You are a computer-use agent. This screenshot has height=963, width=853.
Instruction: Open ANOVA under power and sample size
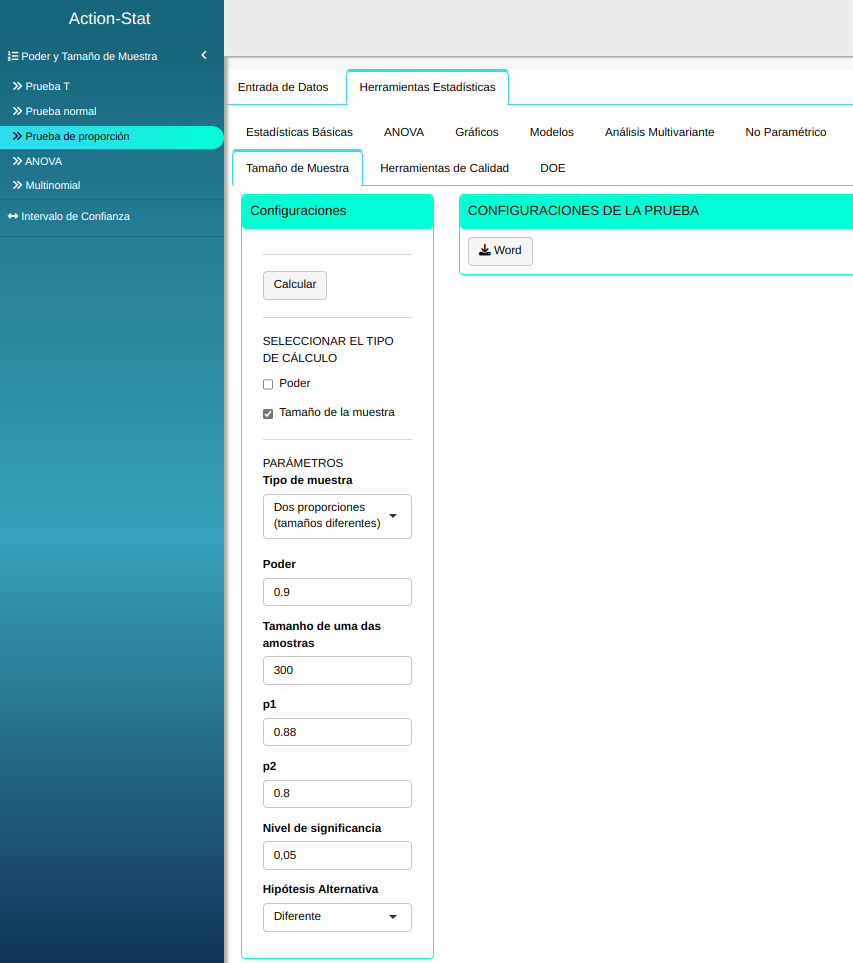click(x=43, y=161)
